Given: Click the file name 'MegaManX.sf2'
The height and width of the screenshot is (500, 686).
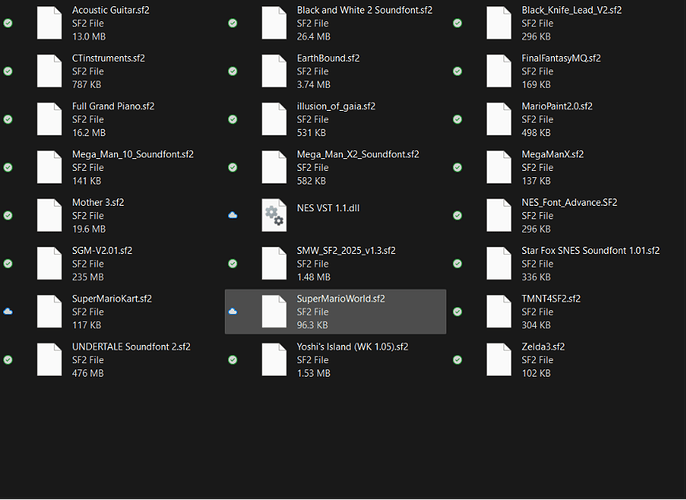Looking at the screenshot, I should (553, 154).
